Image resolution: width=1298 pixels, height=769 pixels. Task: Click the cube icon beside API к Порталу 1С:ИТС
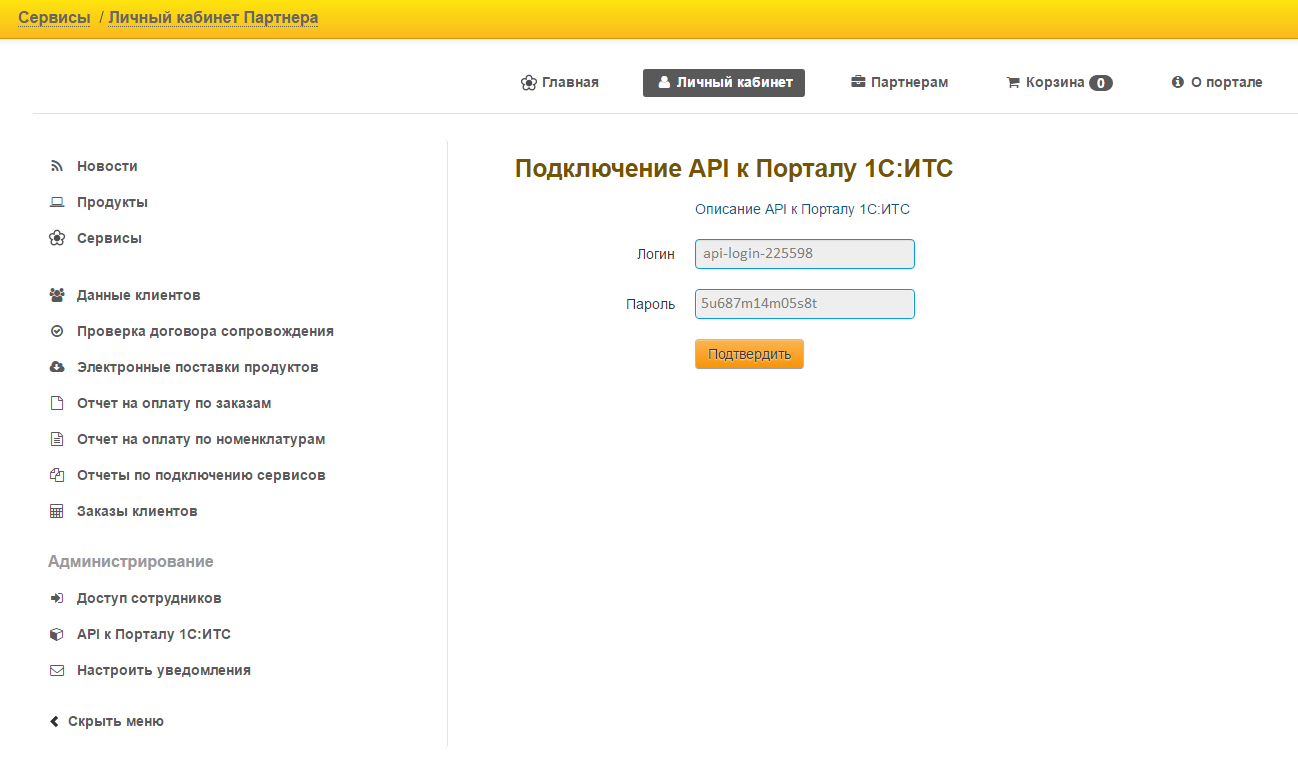[x=57, y=634]
